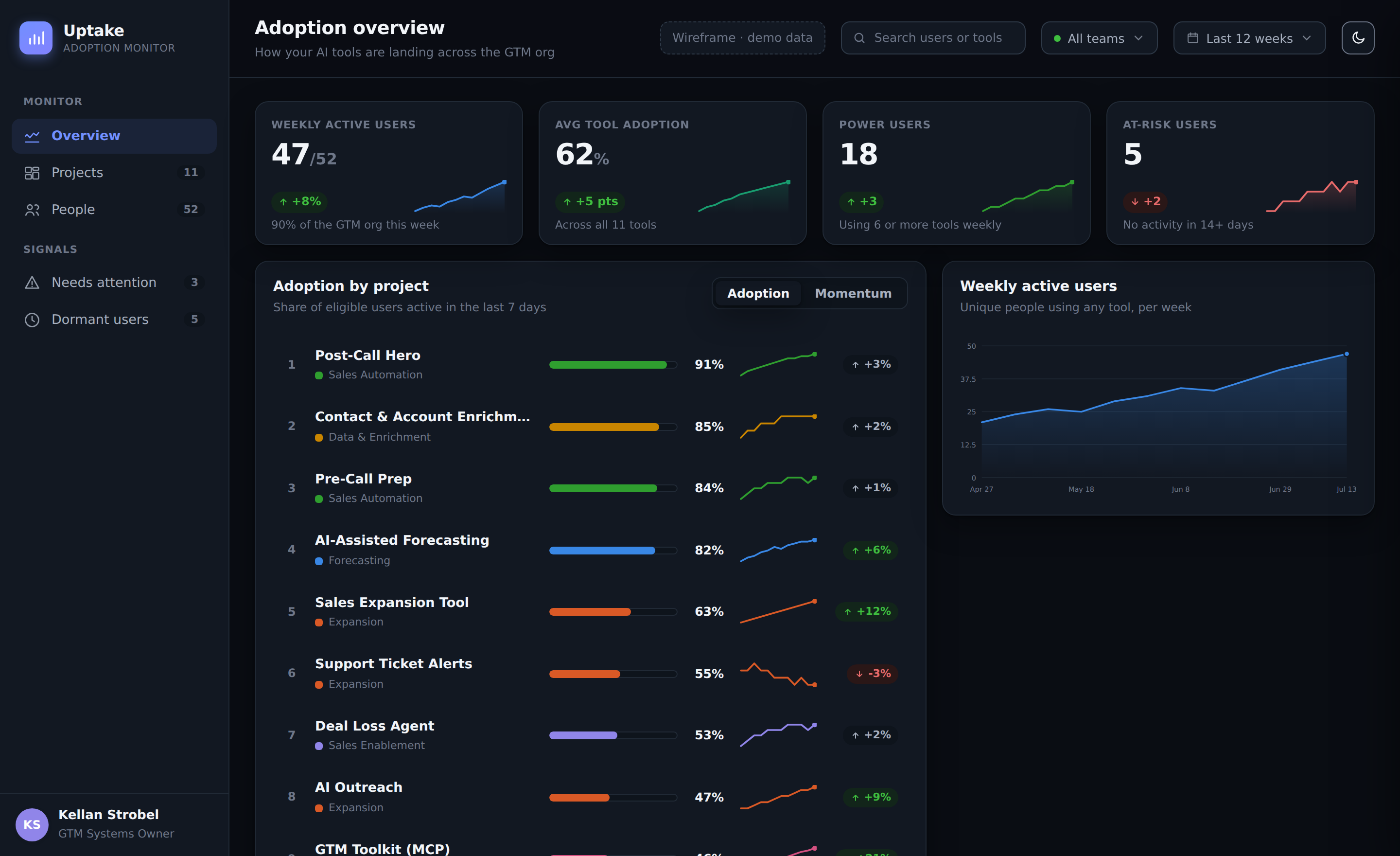Open the Last 12 weeks dropdown
The height and width of the screenshot is (856, 1400).
click(1249, 38)
